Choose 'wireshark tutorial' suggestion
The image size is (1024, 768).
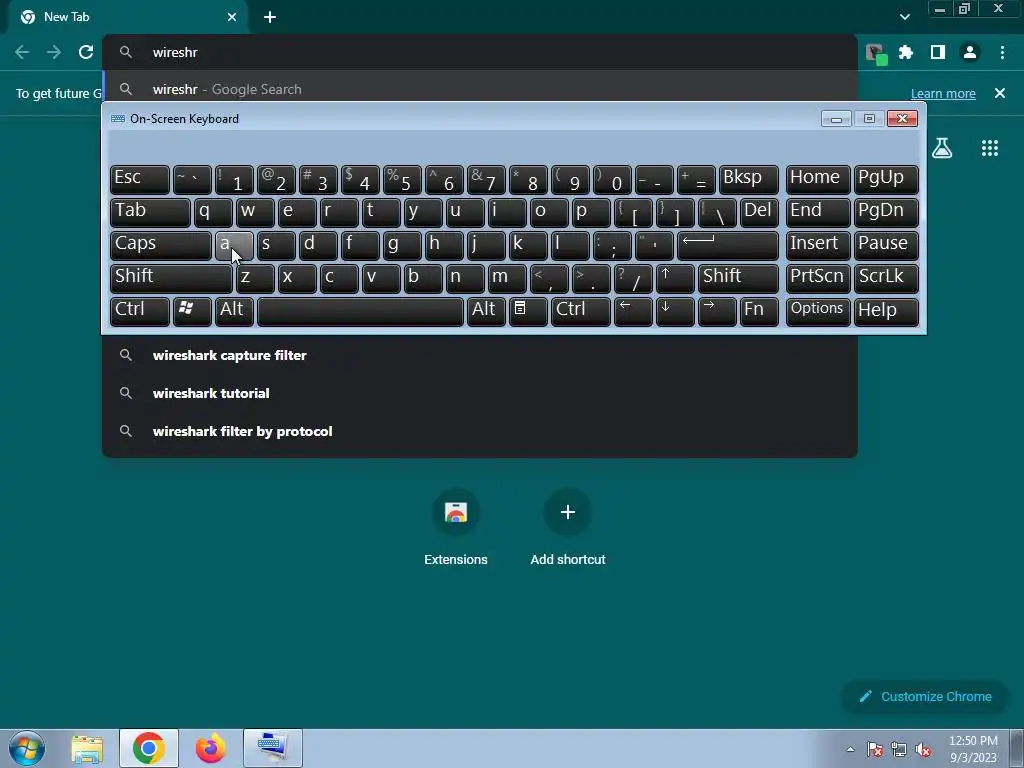pos(479,393)
